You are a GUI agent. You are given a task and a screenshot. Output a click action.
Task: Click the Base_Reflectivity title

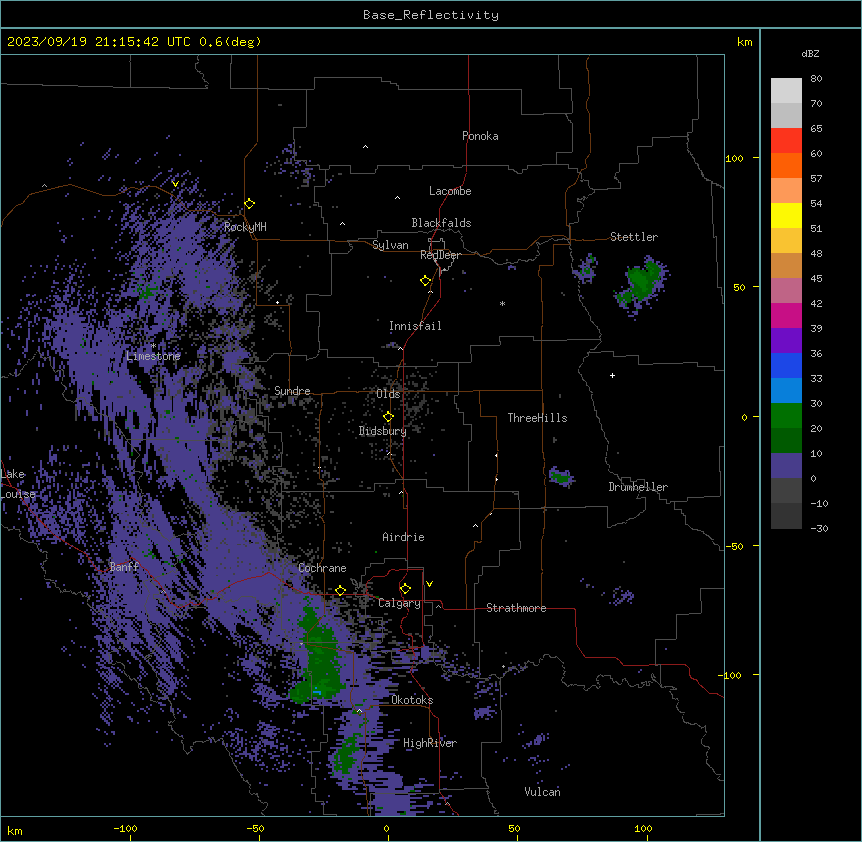(431, 15)
